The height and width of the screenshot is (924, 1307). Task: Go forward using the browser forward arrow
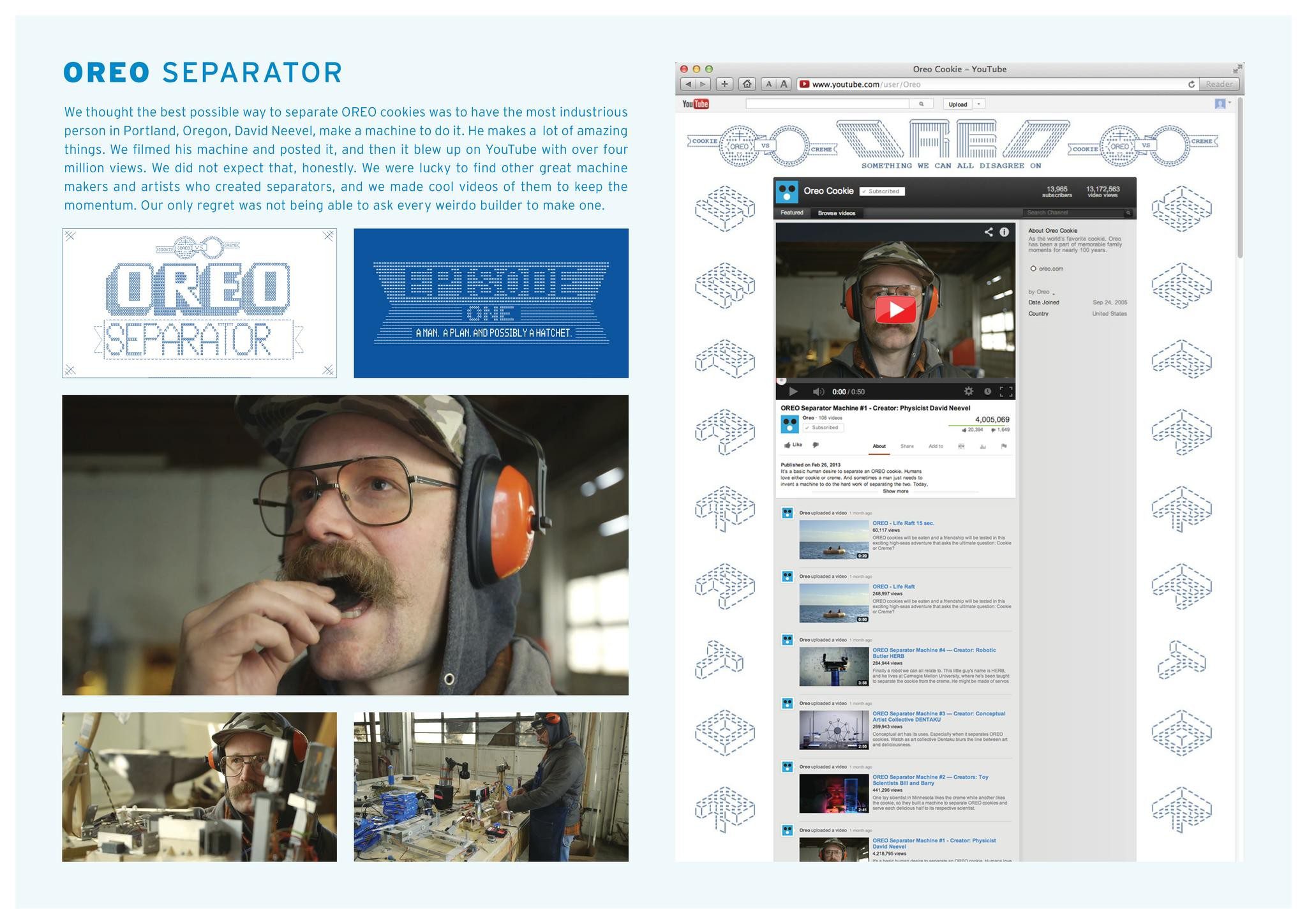click(x=703, y=84)
